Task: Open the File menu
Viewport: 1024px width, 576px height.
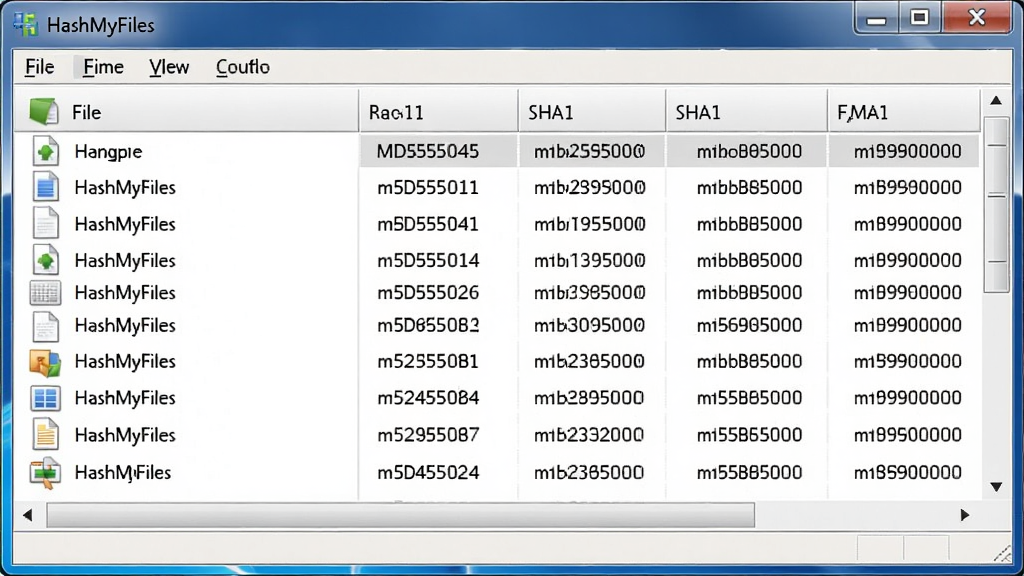Action: (39, 67)
